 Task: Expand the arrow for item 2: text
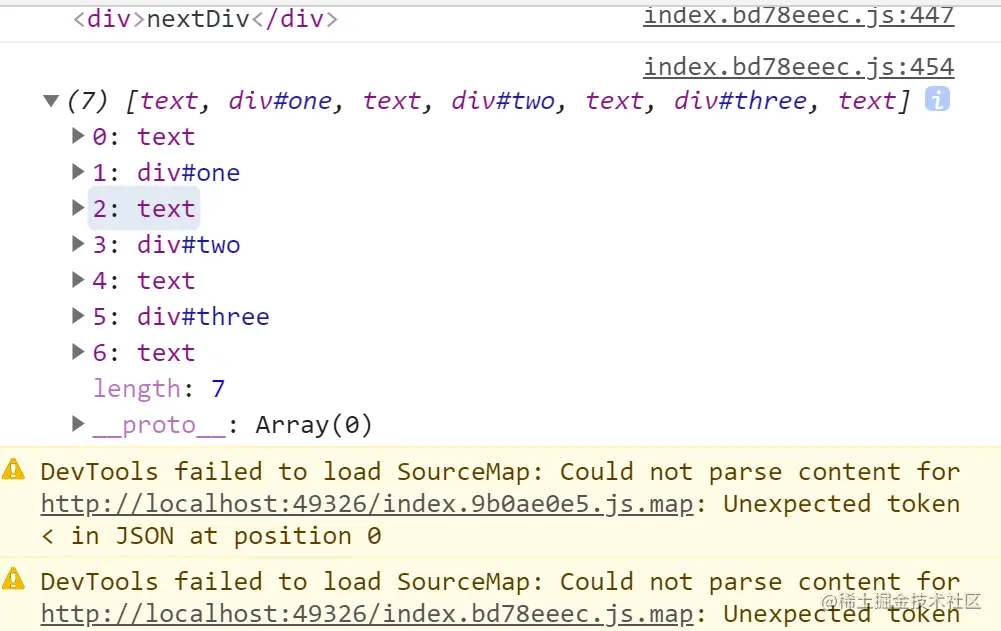(x=78, y=208)
